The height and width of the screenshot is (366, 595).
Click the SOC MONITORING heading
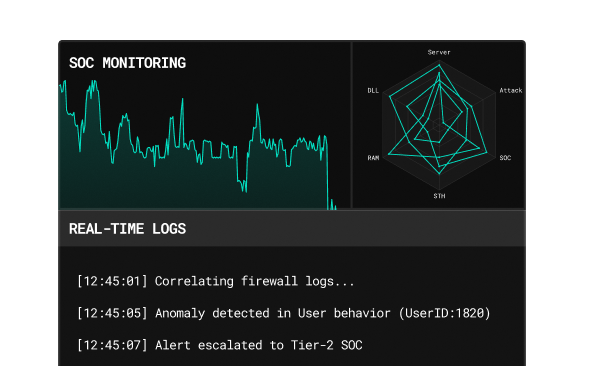point(128,63)
